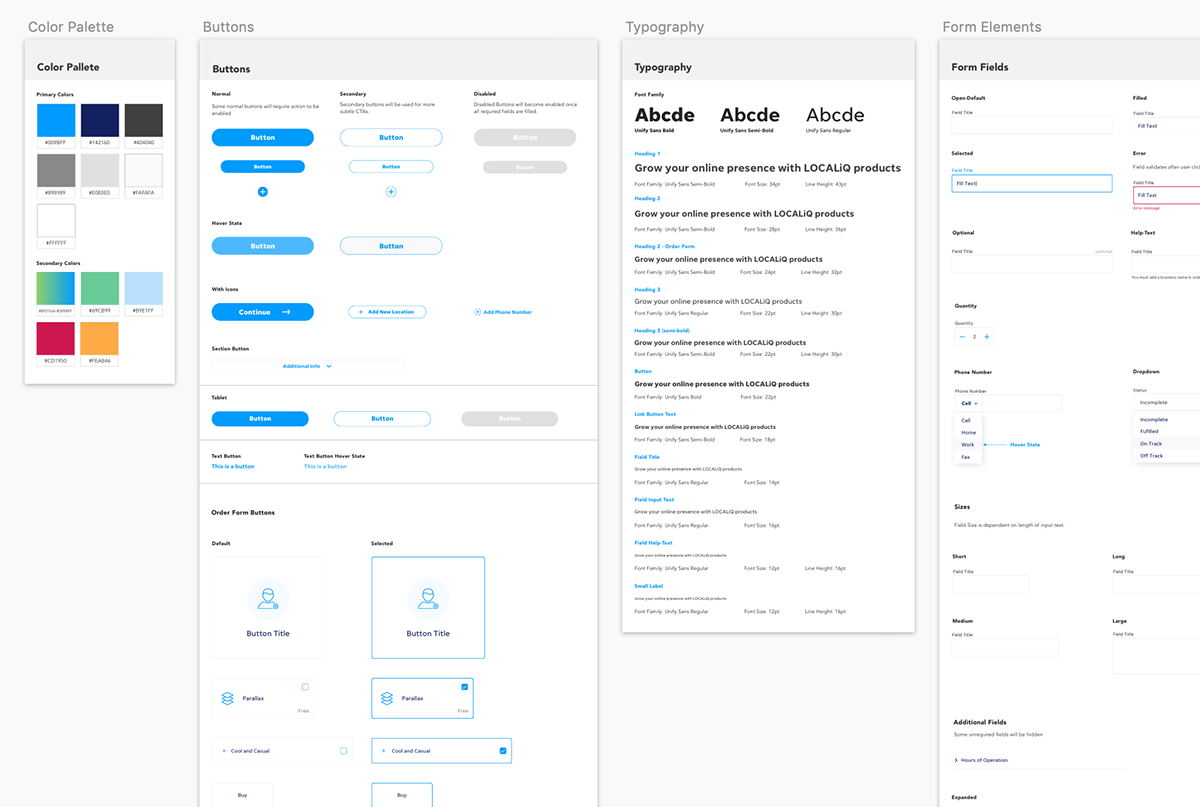The image size is (1200, 807).
Task: Click the Optional text field
Action: coord(1032,264)
